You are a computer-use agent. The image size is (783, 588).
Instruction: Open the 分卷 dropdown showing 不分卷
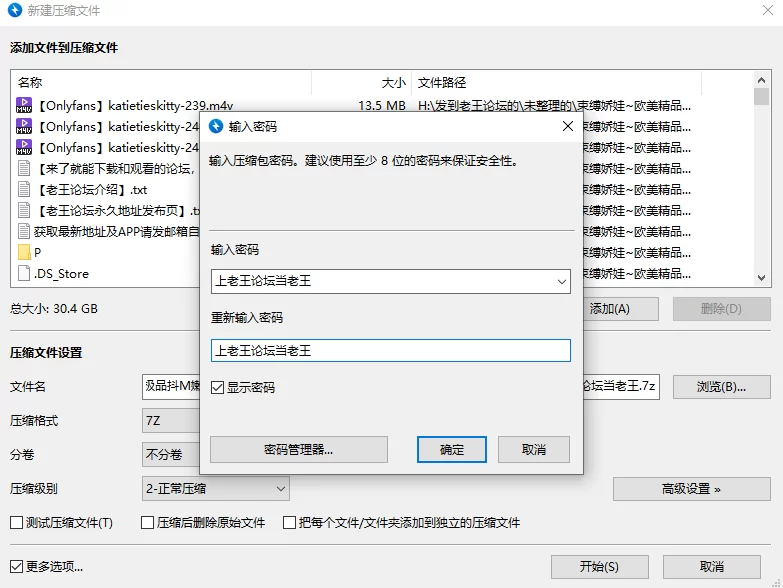tap(171, 455)
